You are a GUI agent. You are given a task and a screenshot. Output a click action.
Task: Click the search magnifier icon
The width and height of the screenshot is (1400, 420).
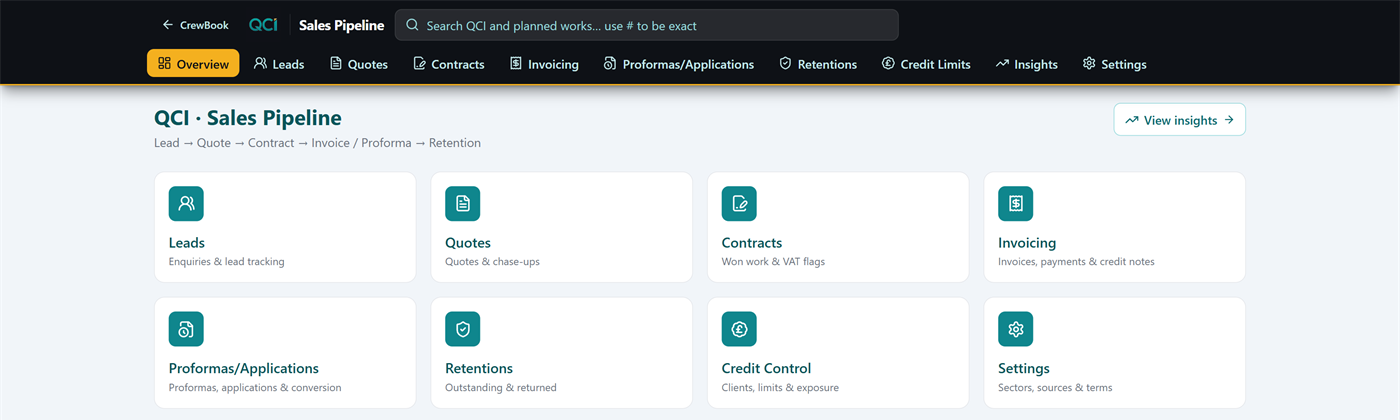pyautogui.click(x=412, y=25)
